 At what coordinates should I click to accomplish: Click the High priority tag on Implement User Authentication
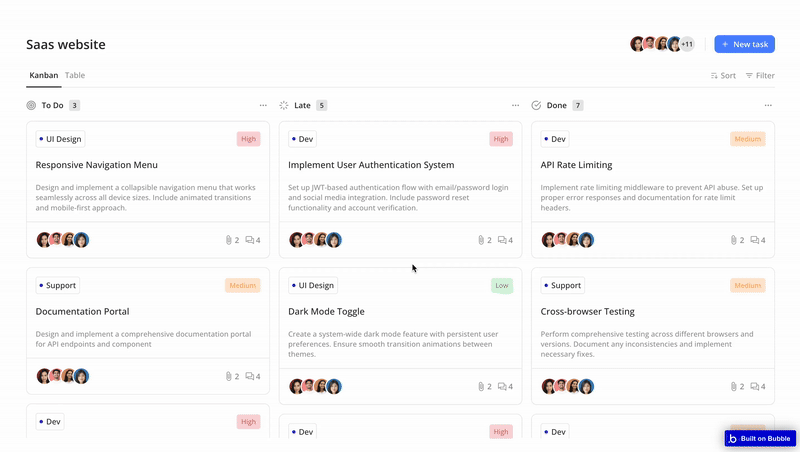(x=501, y=139)
